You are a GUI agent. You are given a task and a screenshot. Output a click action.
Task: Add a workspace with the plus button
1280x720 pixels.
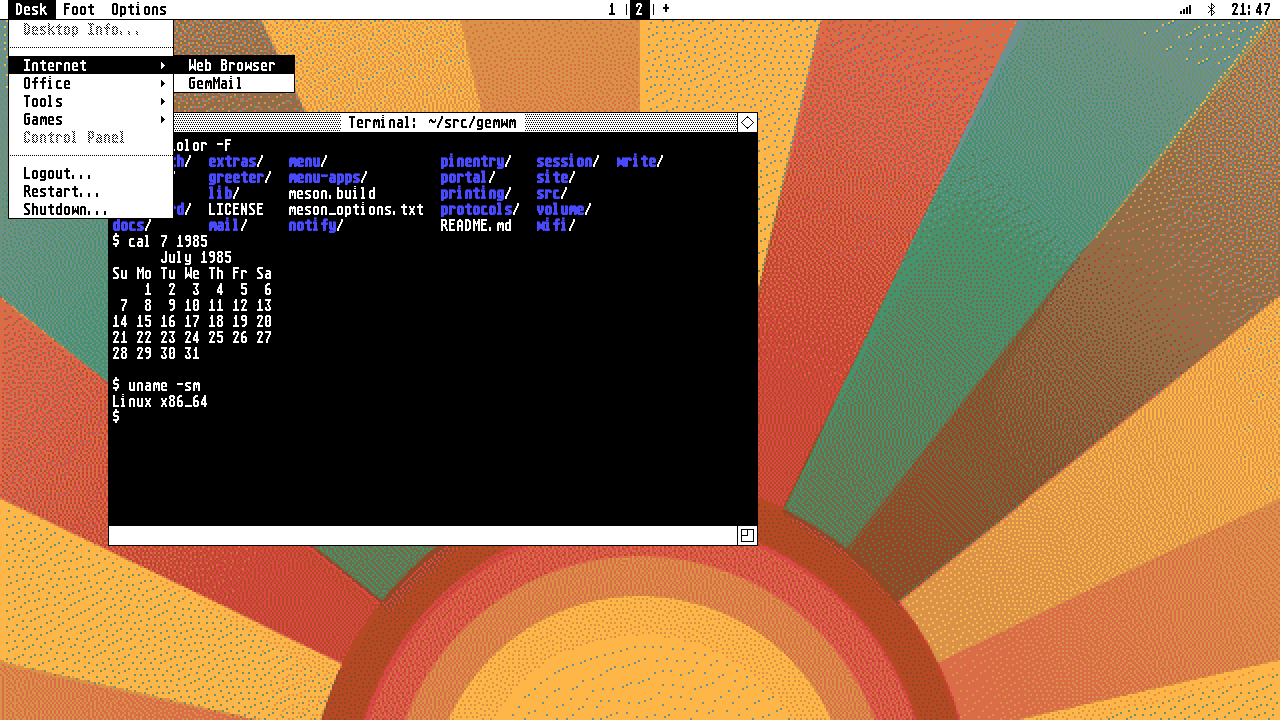click(x=666, y=9)
